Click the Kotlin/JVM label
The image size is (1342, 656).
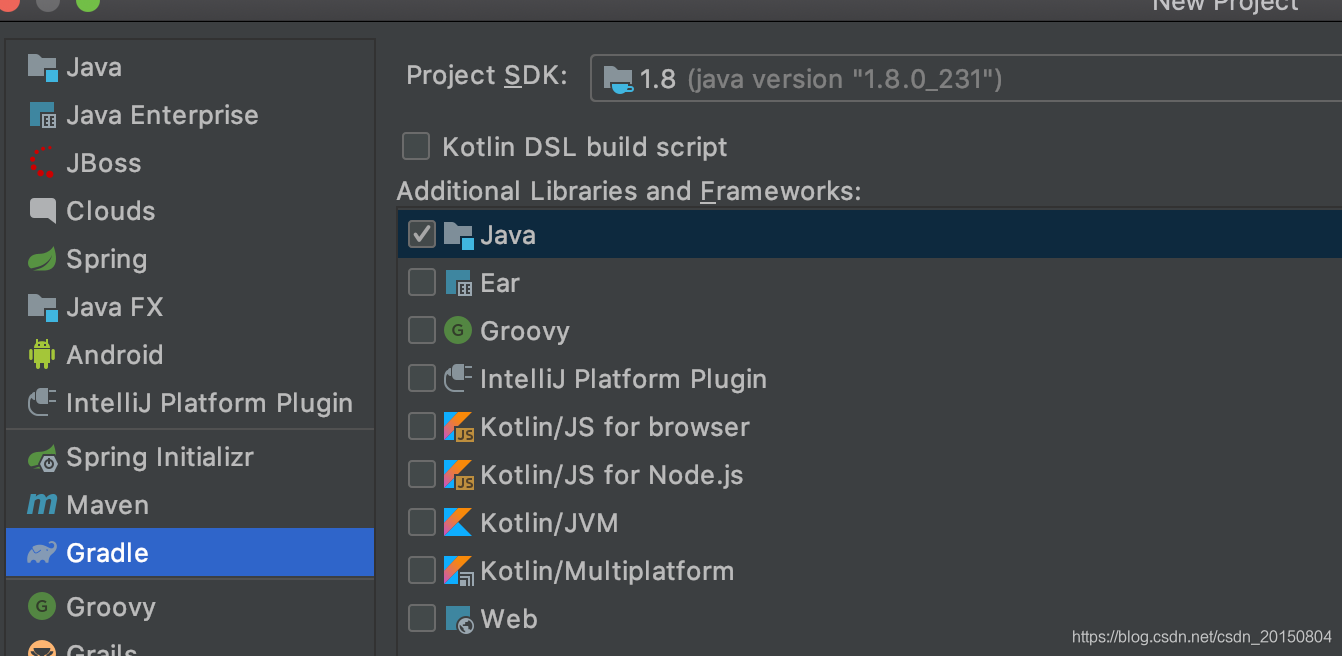pyautogui.click(x=549, y=523)
